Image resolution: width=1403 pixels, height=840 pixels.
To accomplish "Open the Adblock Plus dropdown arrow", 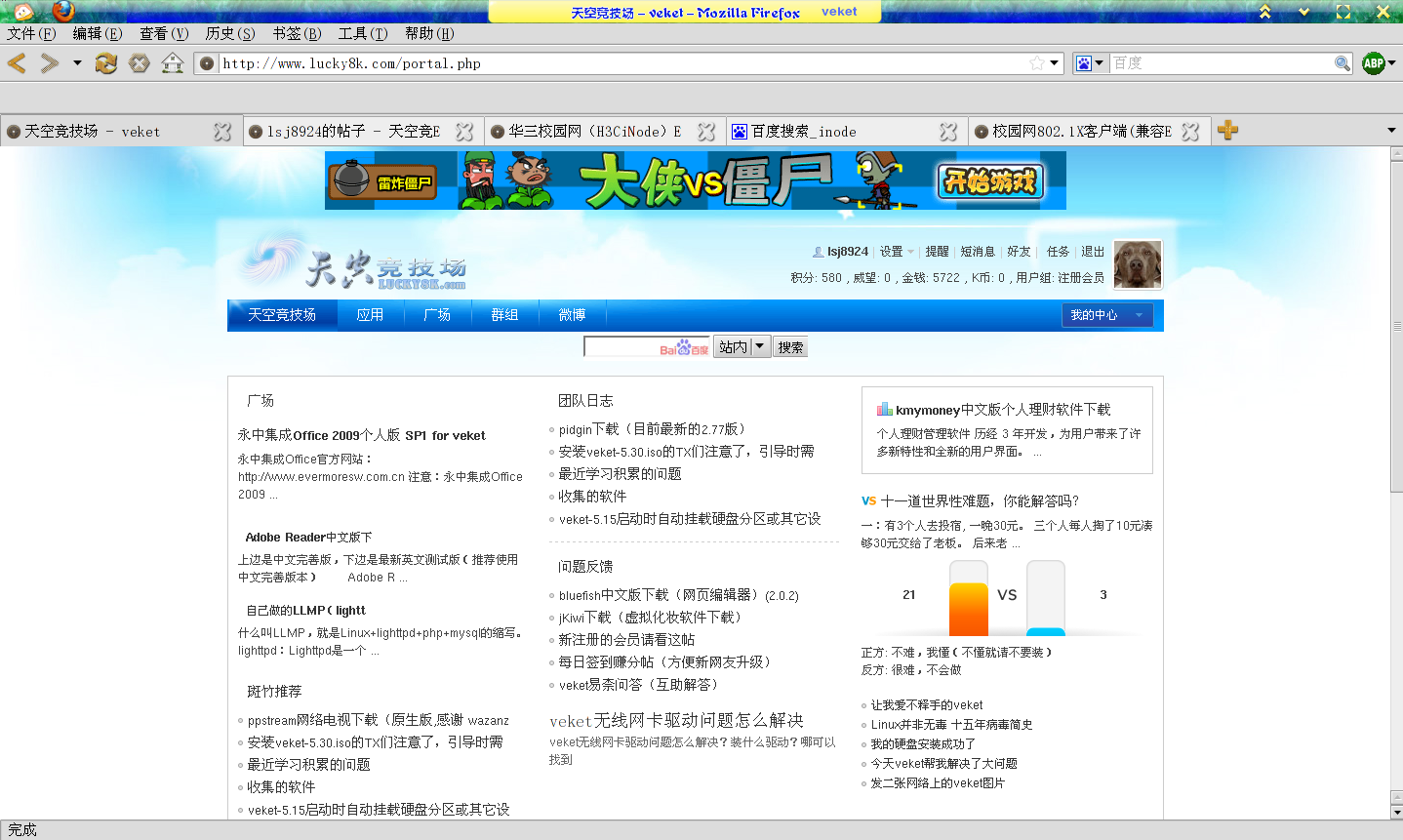I will coord(1392,63).
